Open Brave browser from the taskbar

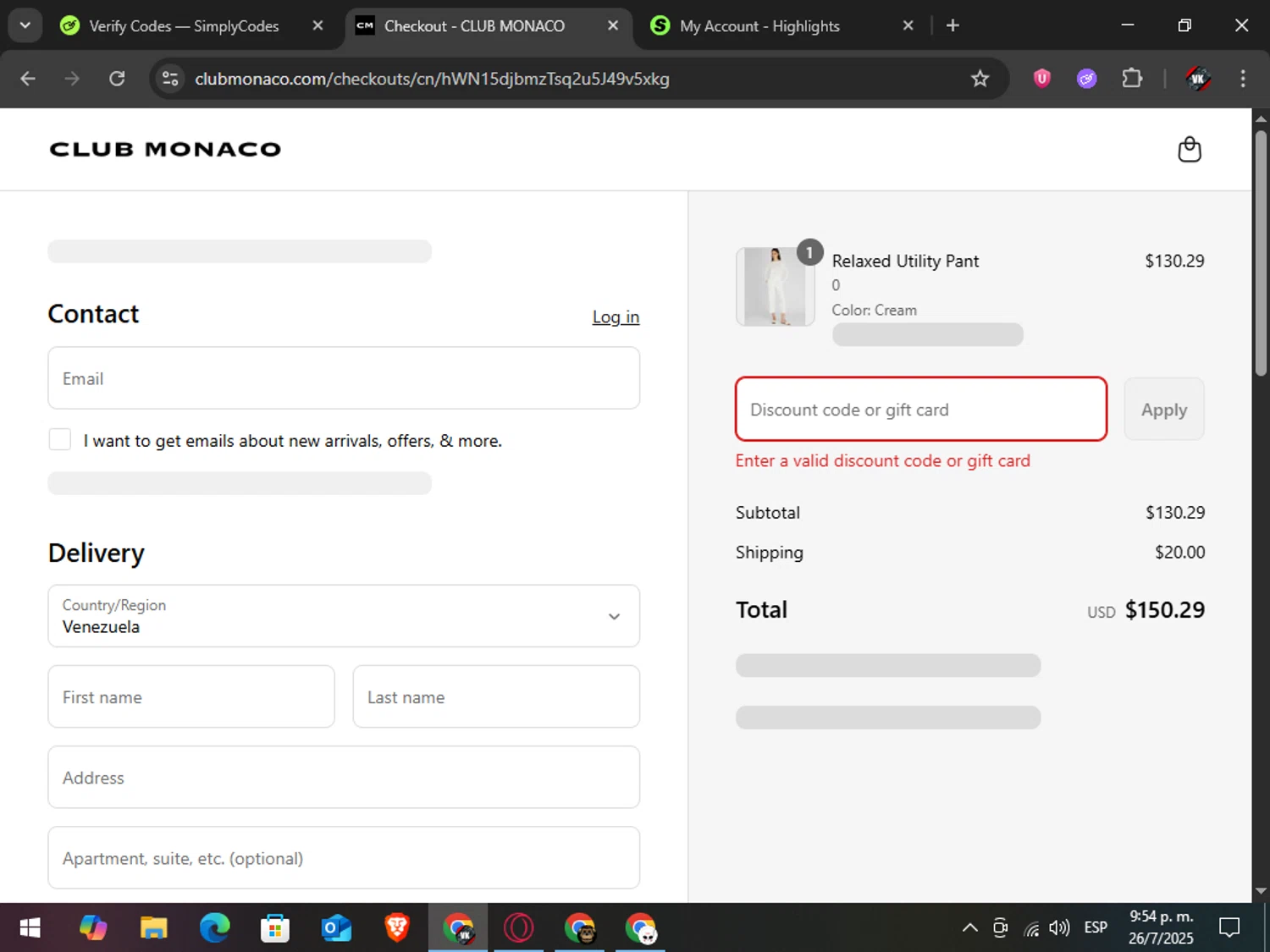(397, 928)
